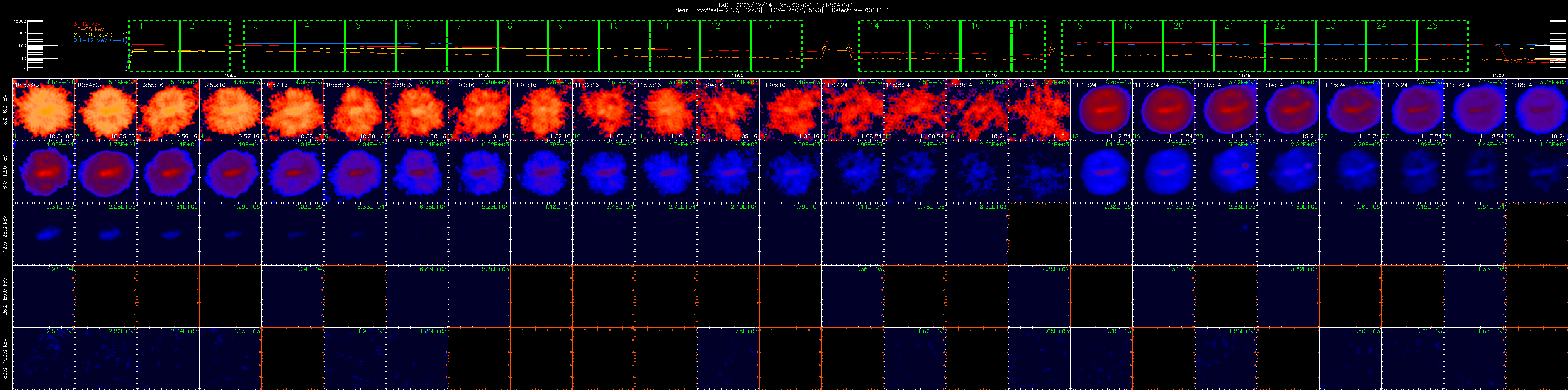Open the 25-50 keV image labeled 1.24E+04
This screenshot has height=390, width=1568.
pyautogui.click(x=293, y=296)
